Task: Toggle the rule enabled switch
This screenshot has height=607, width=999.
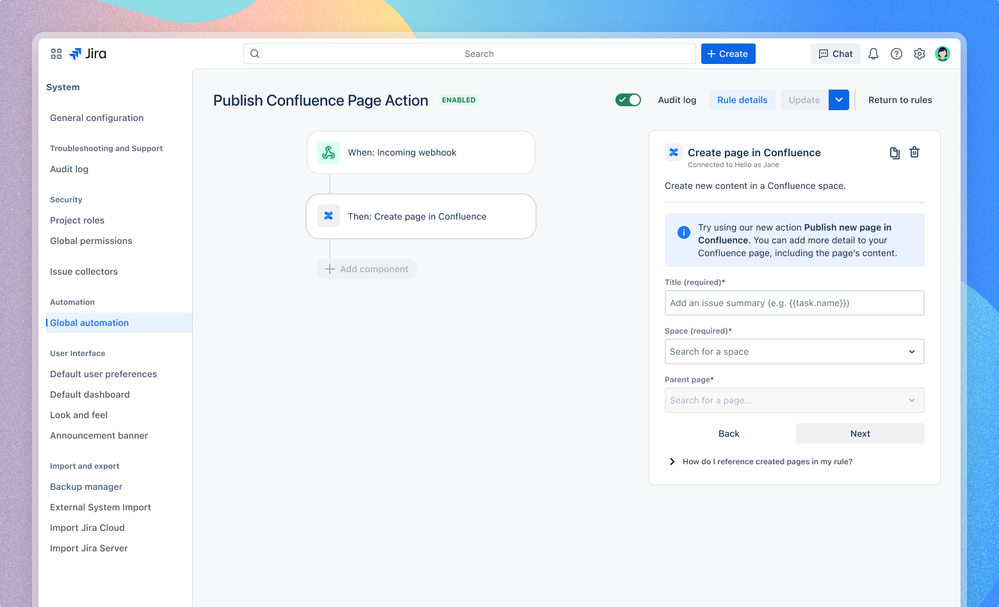Action: point(628,100)
